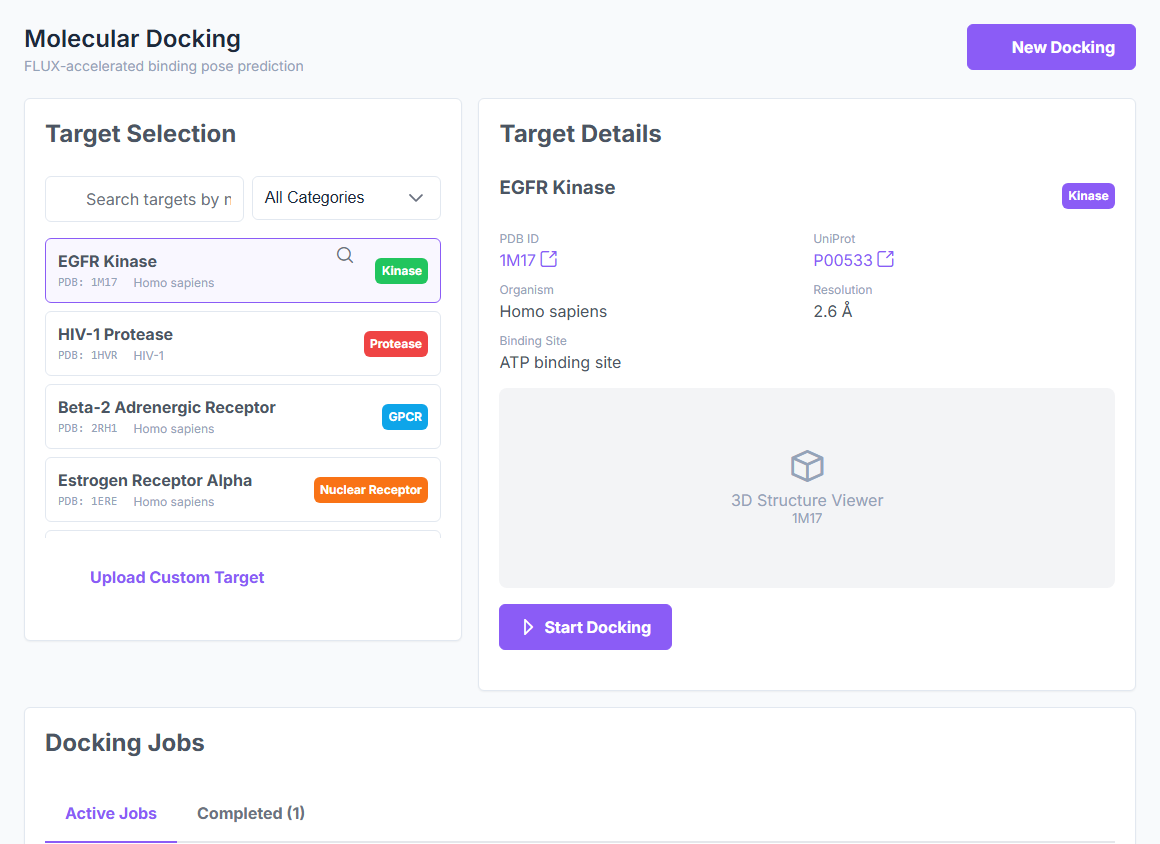Click Upload Custom Target
Image resolution: width=1160 pixels, height=844 pixels.
coord(177,577)
